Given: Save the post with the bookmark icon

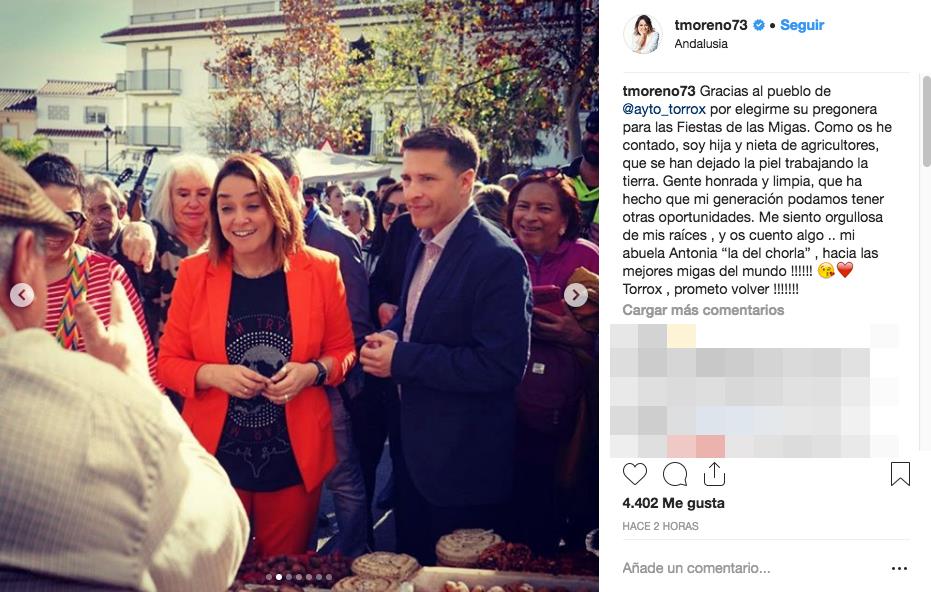Looking at the screenshot, I should point(900,474).
